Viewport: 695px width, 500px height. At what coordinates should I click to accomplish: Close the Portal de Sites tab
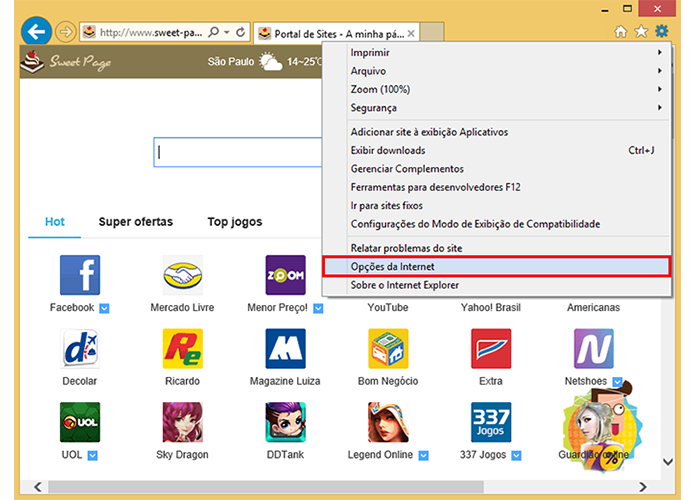tap(411, 34)
